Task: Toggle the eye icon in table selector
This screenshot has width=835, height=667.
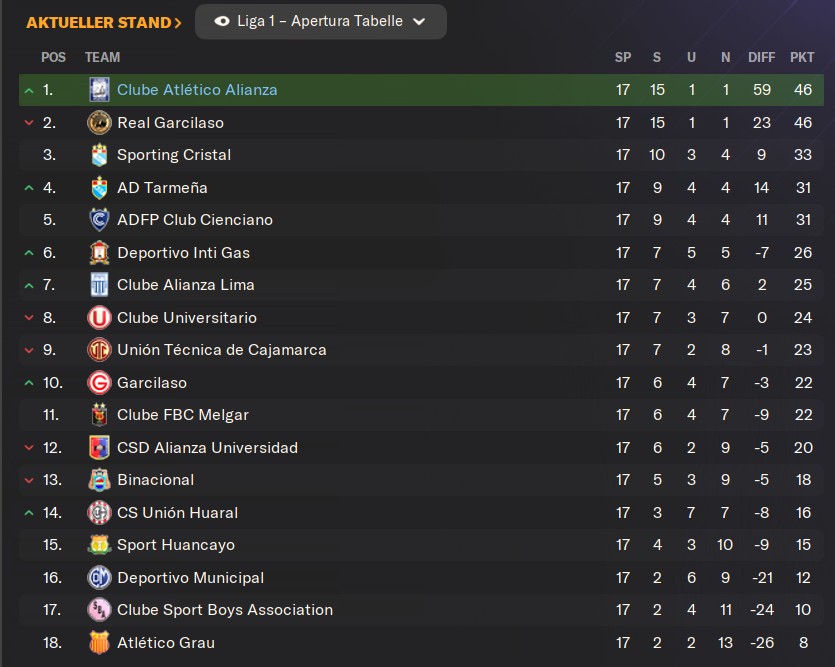Action: coord(222,21)
